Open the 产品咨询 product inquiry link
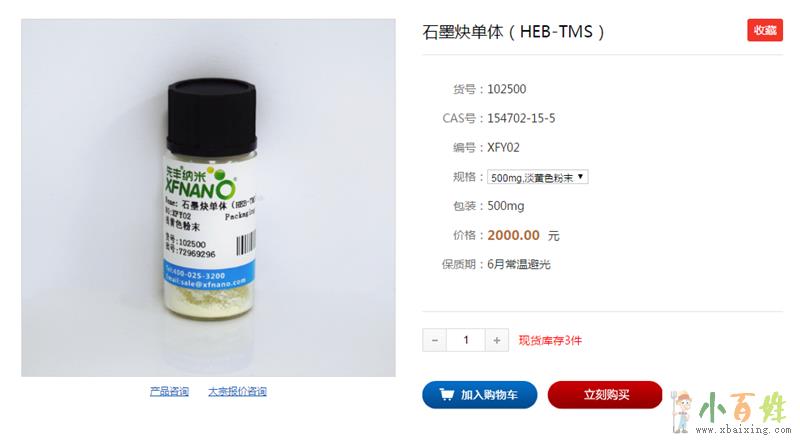Screen dimensions: 800x440 (169, 392)
